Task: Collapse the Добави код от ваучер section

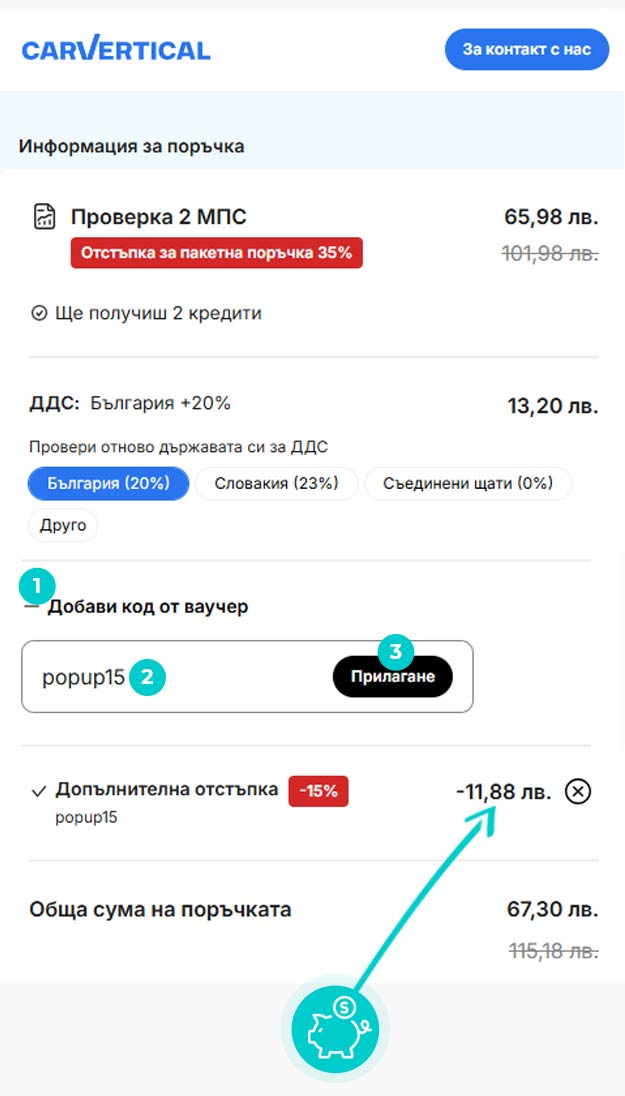Action: click(x=148, y=607)
